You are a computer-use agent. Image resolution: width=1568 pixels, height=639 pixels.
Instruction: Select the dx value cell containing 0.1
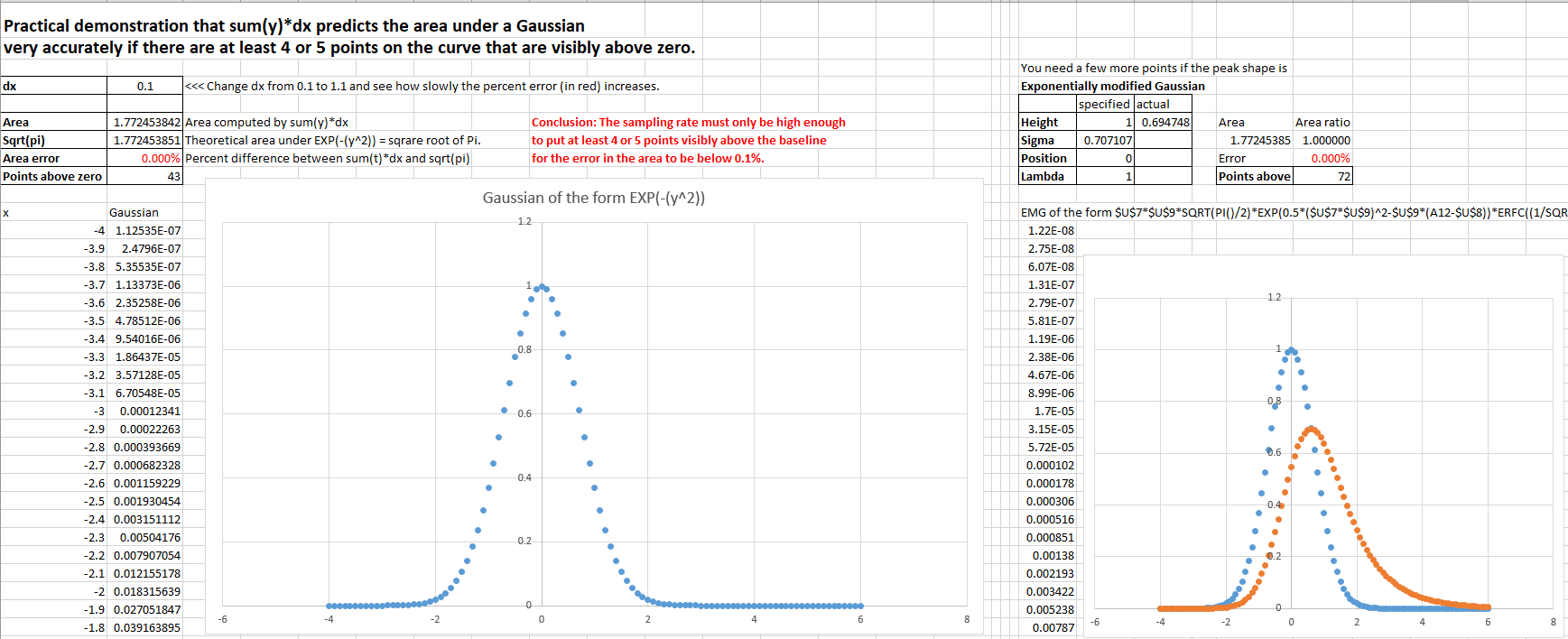[144, 86]
